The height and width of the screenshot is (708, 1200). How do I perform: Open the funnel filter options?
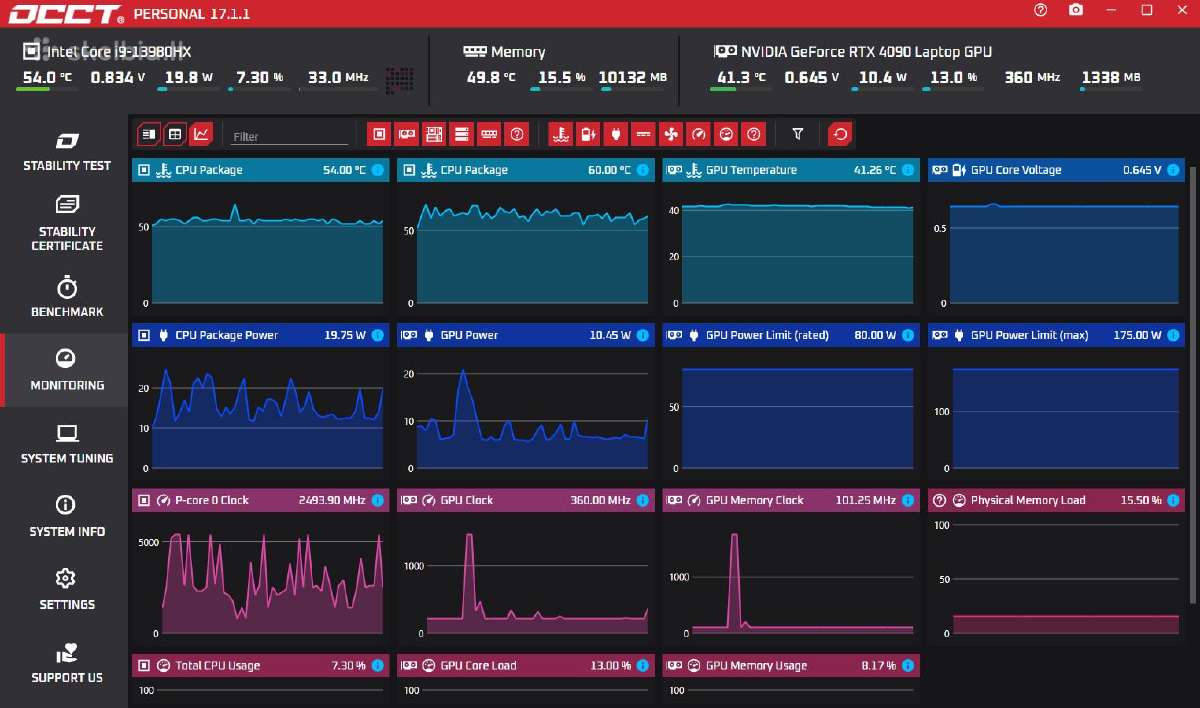pyautogui.click(x=797, y=134)
